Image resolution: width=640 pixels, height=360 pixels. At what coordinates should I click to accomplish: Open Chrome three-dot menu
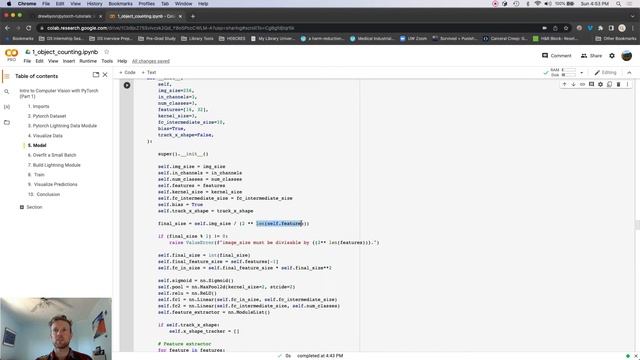633,28
